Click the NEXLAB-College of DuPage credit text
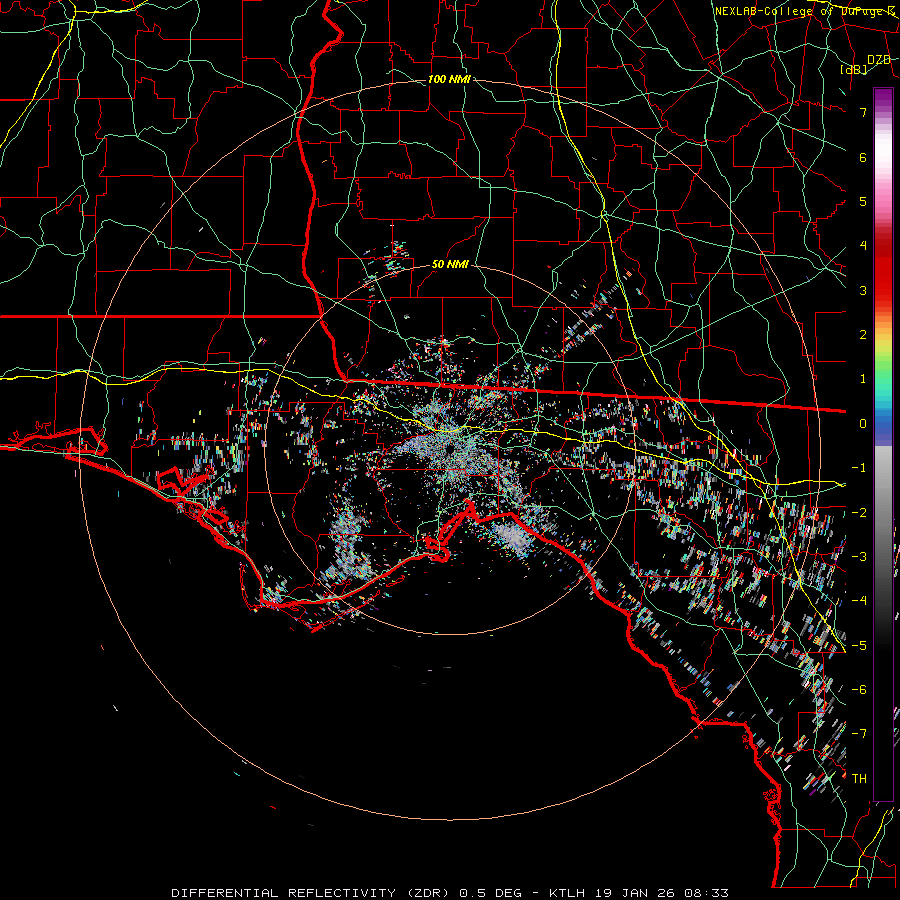The height and width of the screenshot is (900, 900). pos(805,11)
